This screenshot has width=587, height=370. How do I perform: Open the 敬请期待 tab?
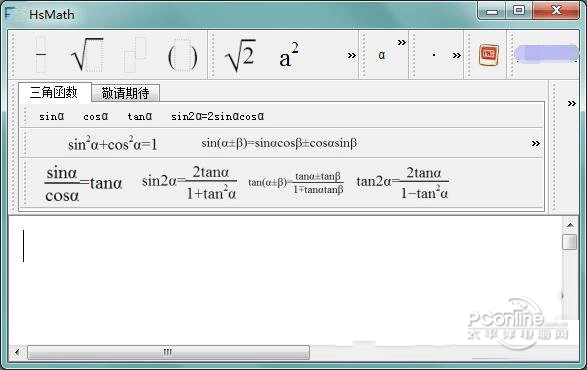point(125,93)
